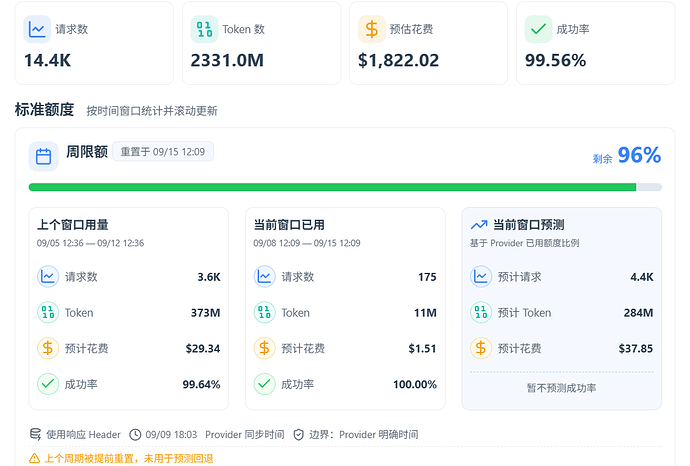The width and height of the screenshot is (690, 466).
Task: Click the 成功率 check icon in 当前窗口已用
Action: point(264,384)
